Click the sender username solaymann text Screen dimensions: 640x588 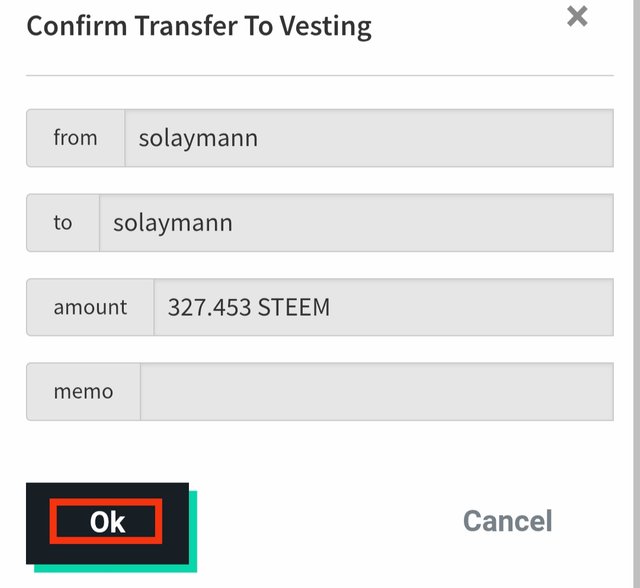tap(198, 138)
